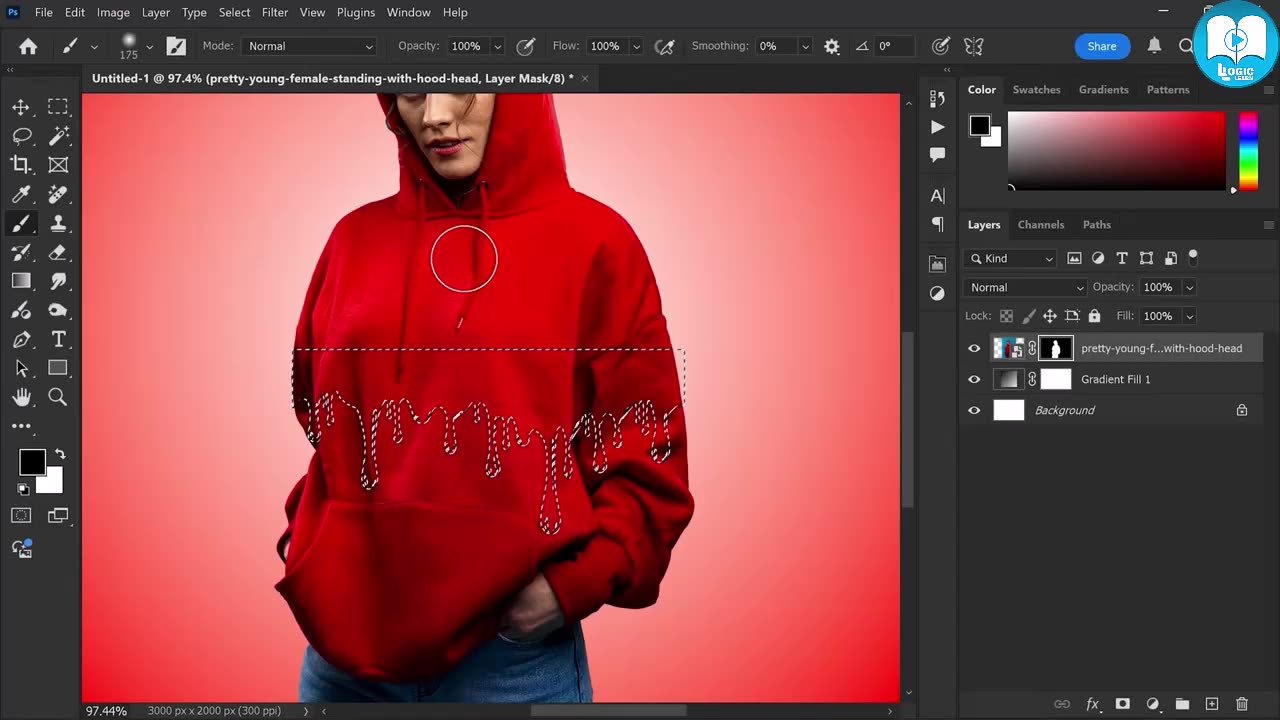Open the Image menu
This screenshot has height=720, width=1280.
tap(113, 12)
